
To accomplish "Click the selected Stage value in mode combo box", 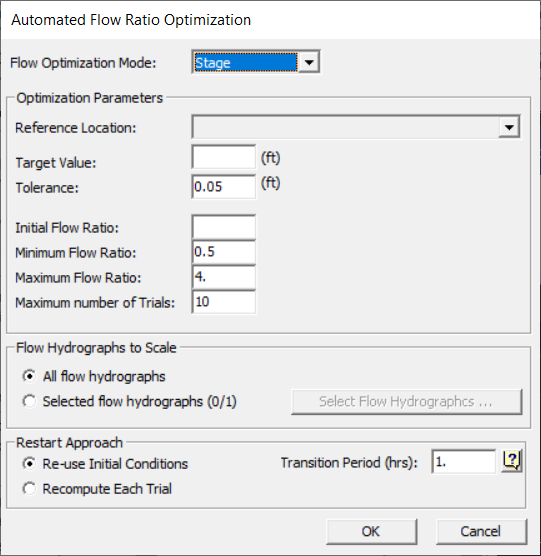I will point(246,62).
